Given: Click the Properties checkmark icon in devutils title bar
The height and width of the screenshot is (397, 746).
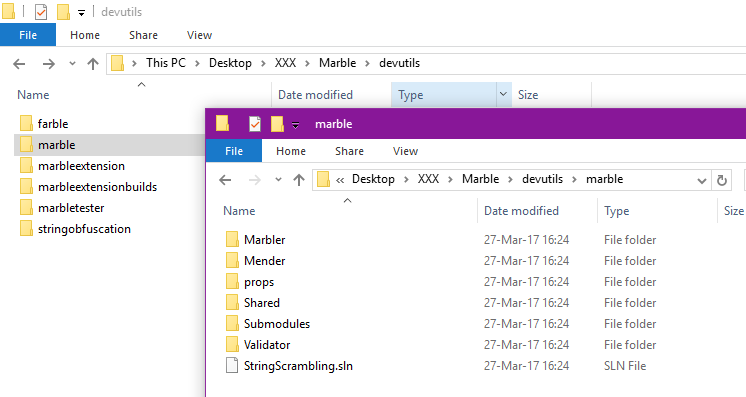Looking at the screenshot, I should tap(41, 12).
